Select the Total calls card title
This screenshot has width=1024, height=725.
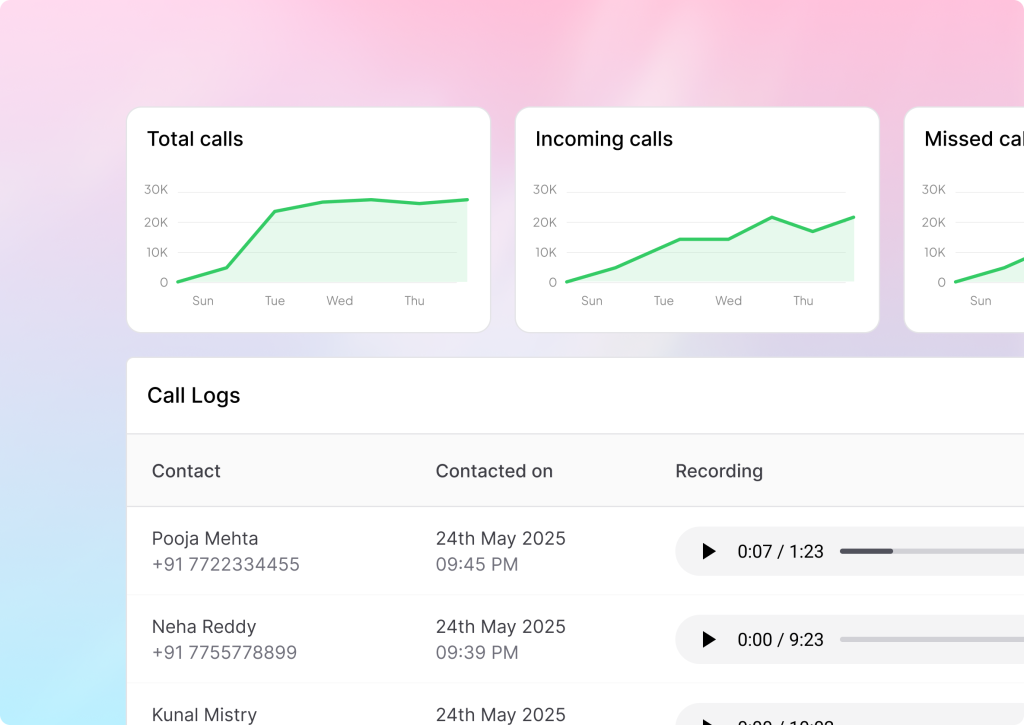coord(195,139)
